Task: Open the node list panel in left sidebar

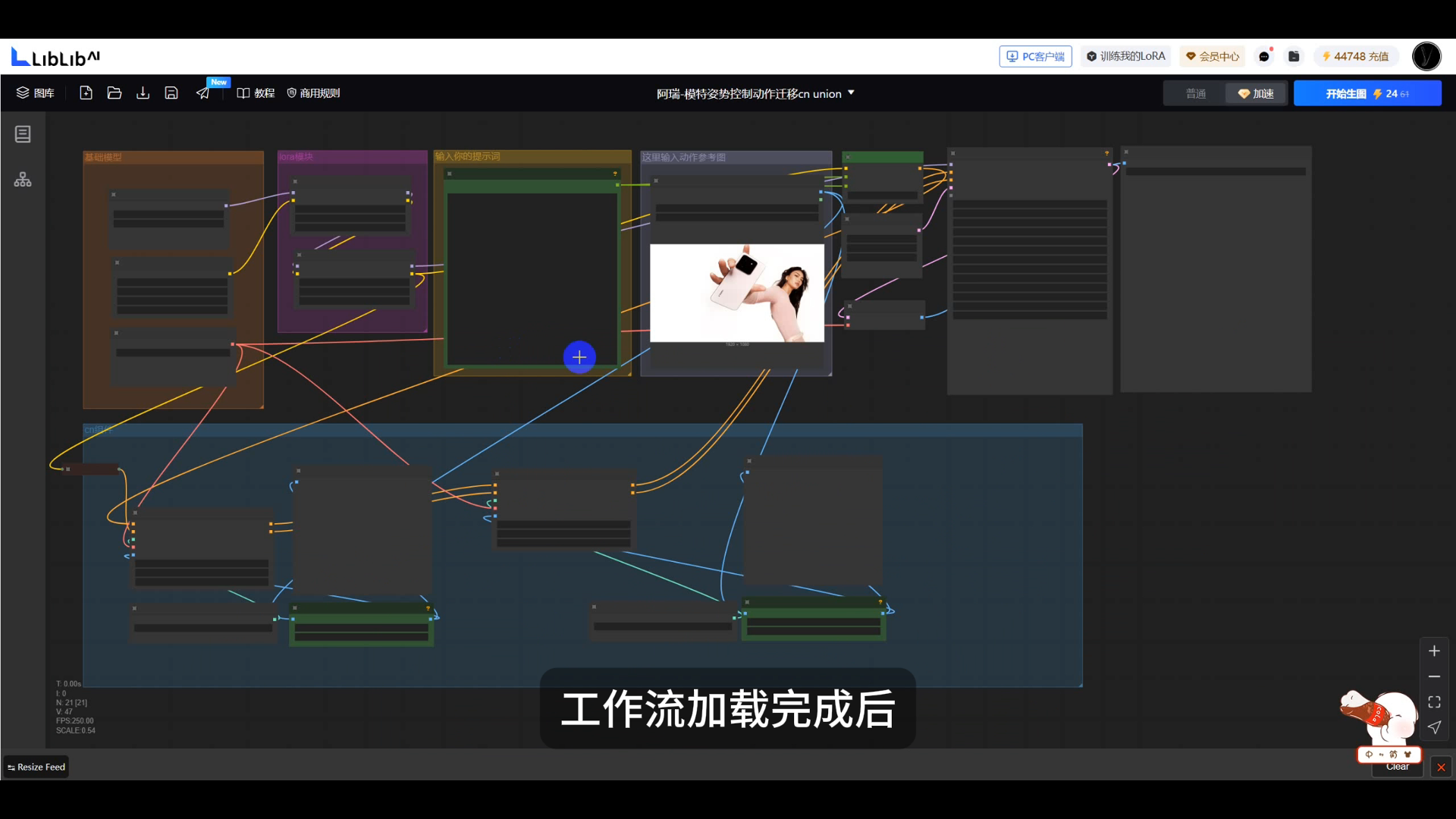Action: 23,133
